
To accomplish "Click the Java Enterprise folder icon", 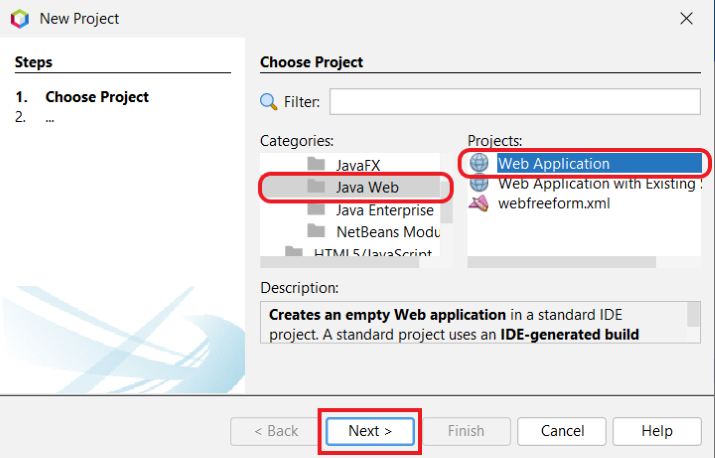I will (317, 210).
